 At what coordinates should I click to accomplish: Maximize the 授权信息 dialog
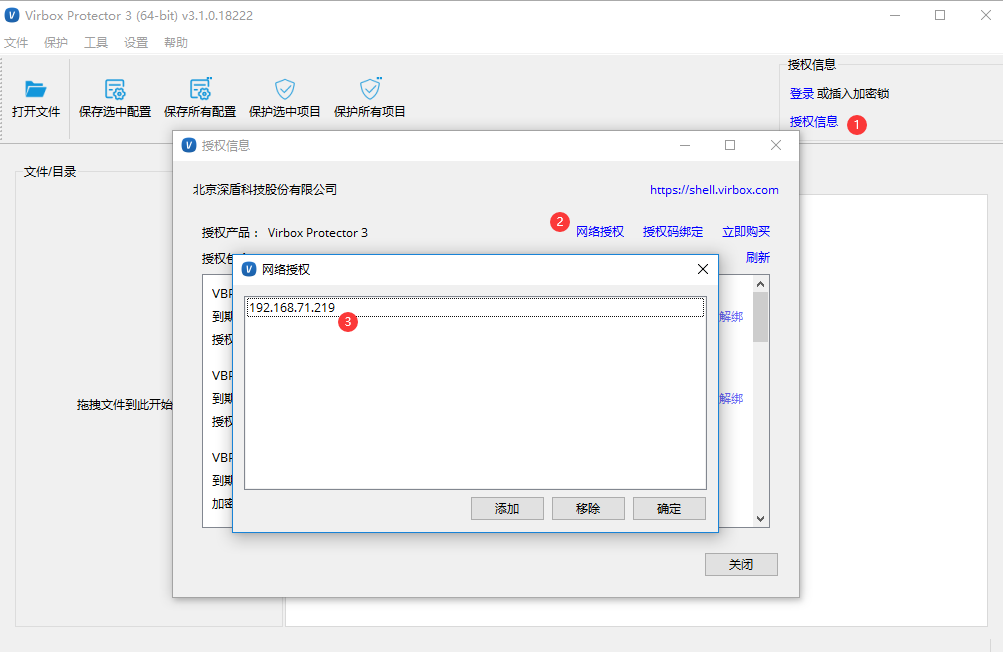pos(730,145)
